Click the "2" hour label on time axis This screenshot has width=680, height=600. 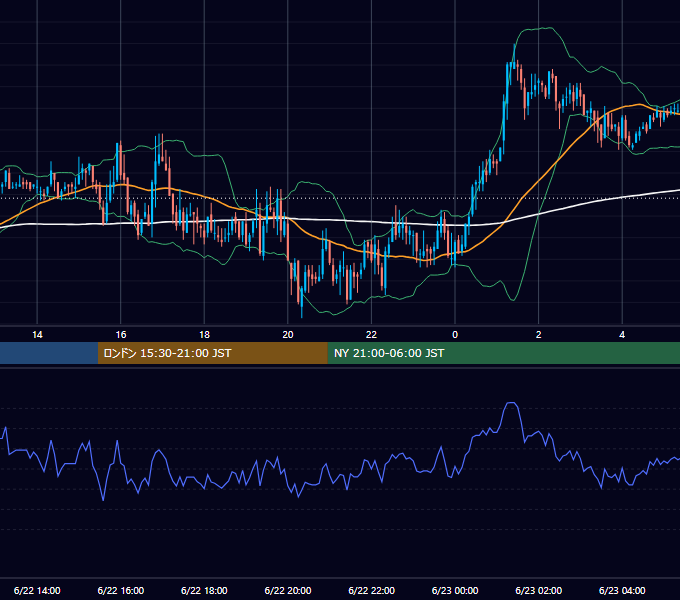click(539, 335)
